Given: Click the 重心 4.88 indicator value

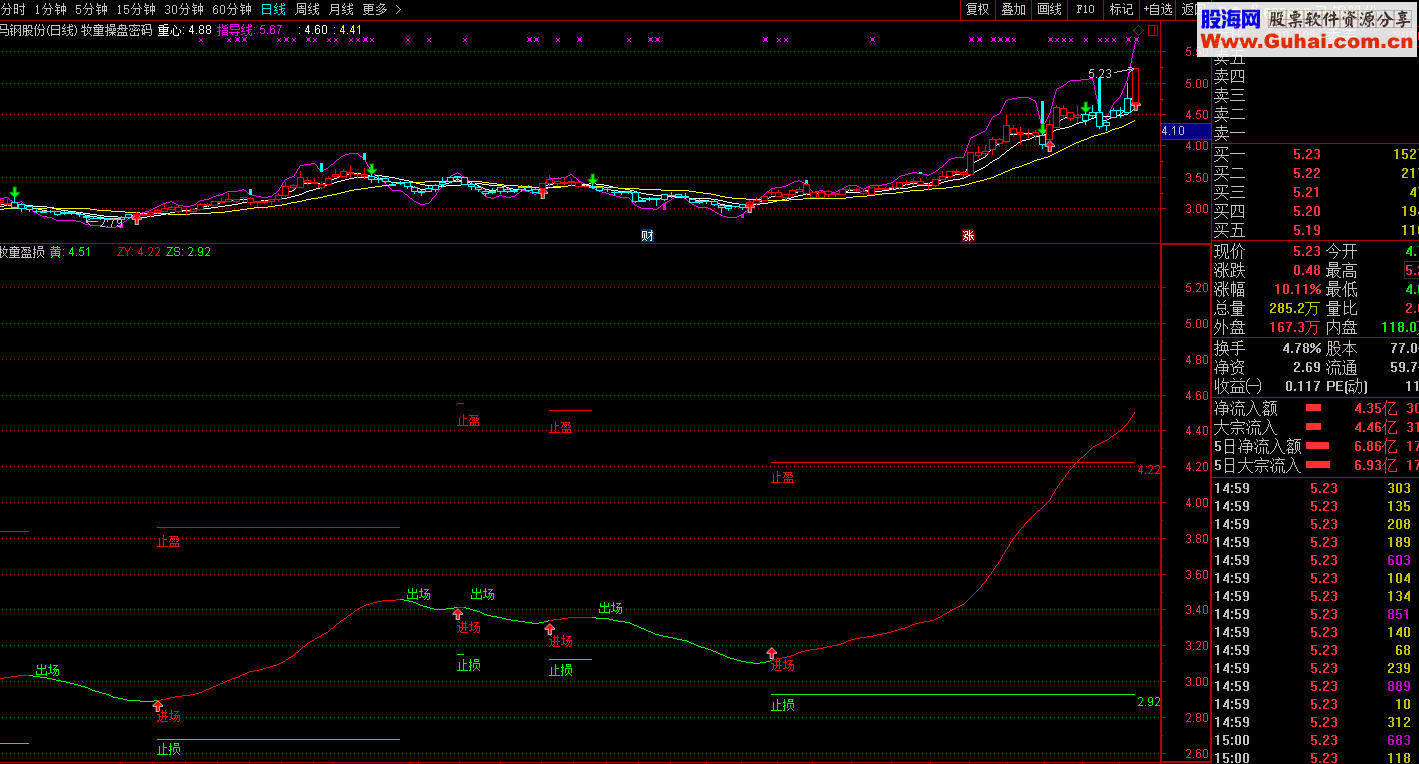Looking at the screenshot, I should (x=185, y=30).
